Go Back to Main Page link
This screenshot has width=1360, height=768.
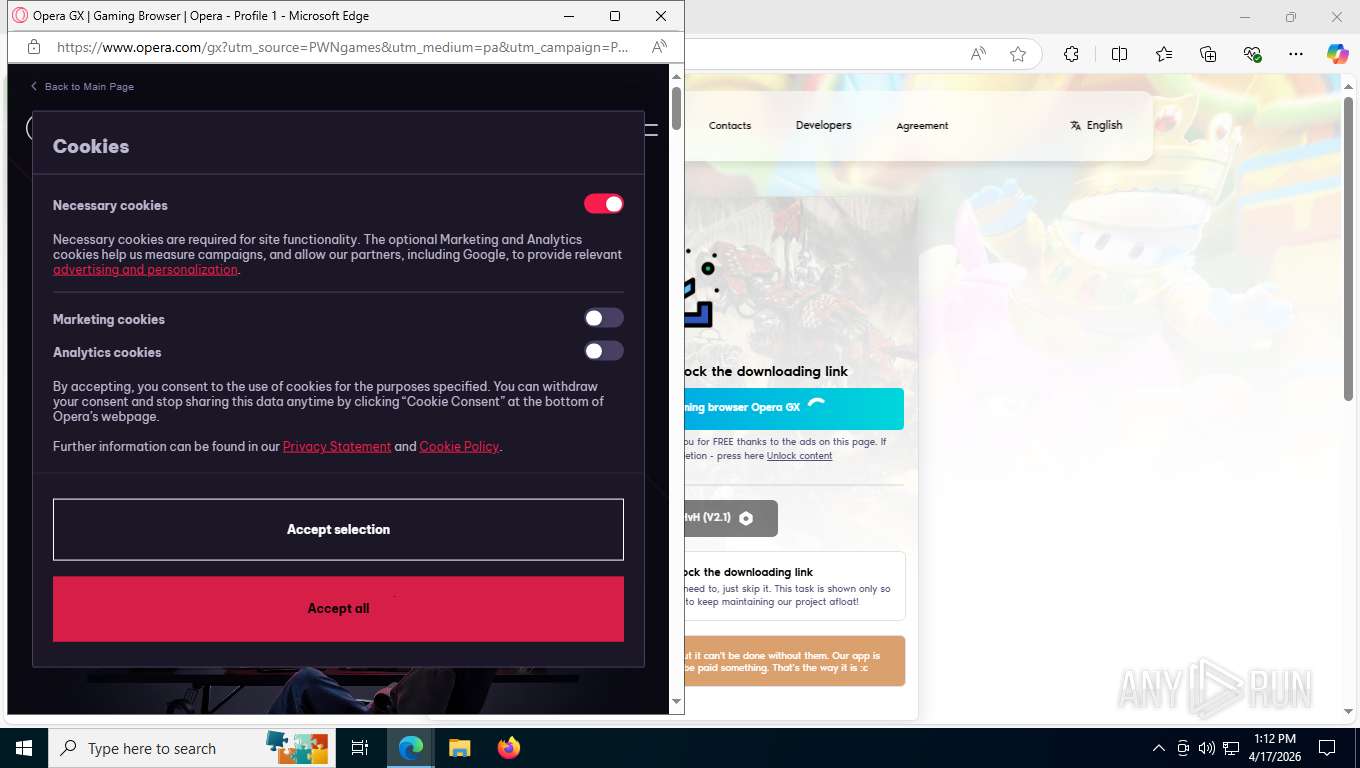coord(82,87)
